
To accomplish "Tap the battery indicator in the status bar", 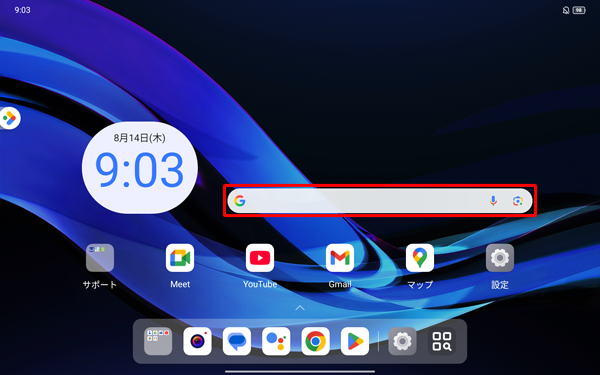I will coord(579,10).
